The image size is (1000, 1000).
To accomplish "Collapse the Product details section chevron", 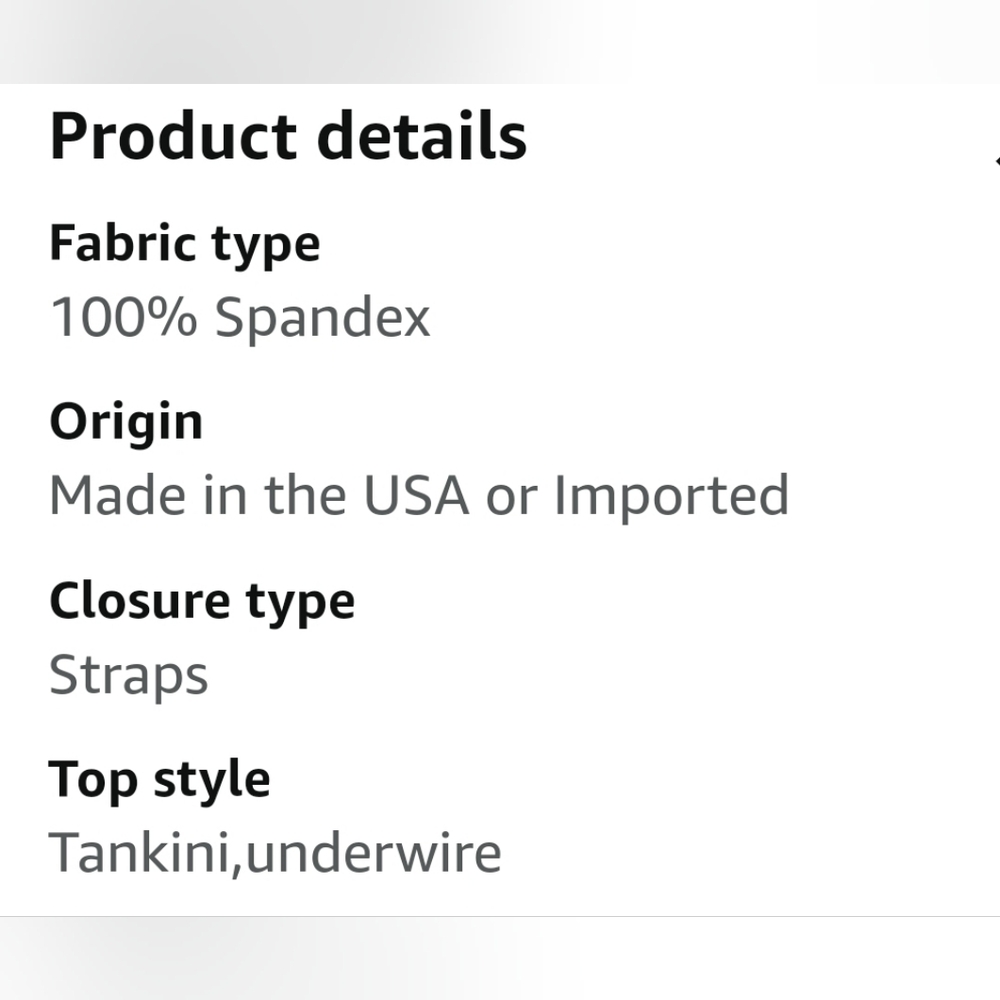I will (x=996, y=161).
